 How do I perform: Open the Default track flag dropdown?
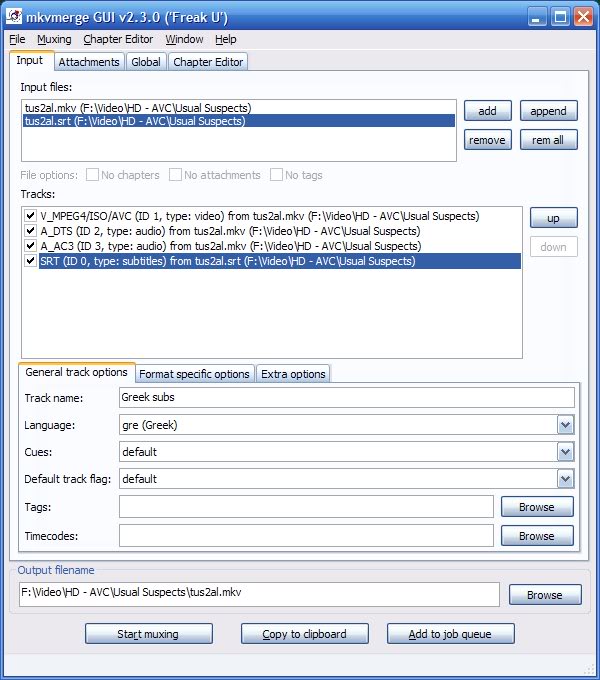click(x=566, y=479)
